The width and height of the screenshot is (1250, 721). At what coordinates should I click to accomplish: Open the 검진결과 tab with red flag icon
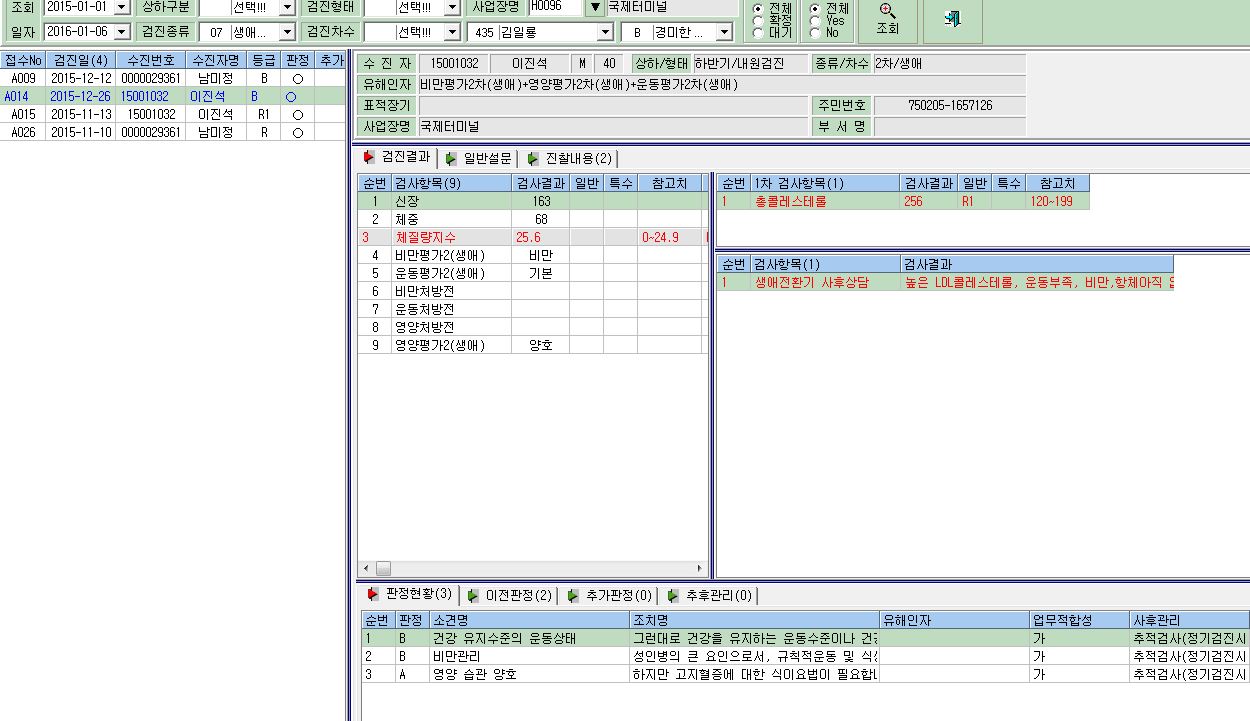(398, 157)
